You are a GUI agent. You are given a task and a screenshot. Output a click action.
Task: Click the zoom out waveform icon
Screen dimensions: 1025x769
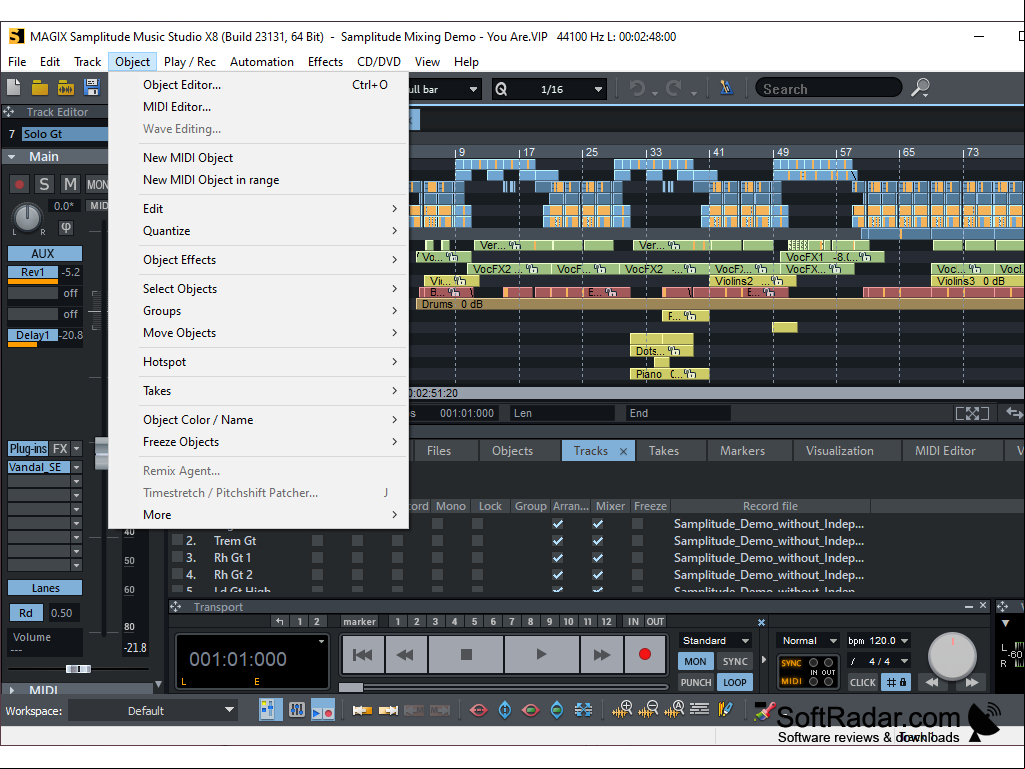pyautogui.click(x=648, y=710)
